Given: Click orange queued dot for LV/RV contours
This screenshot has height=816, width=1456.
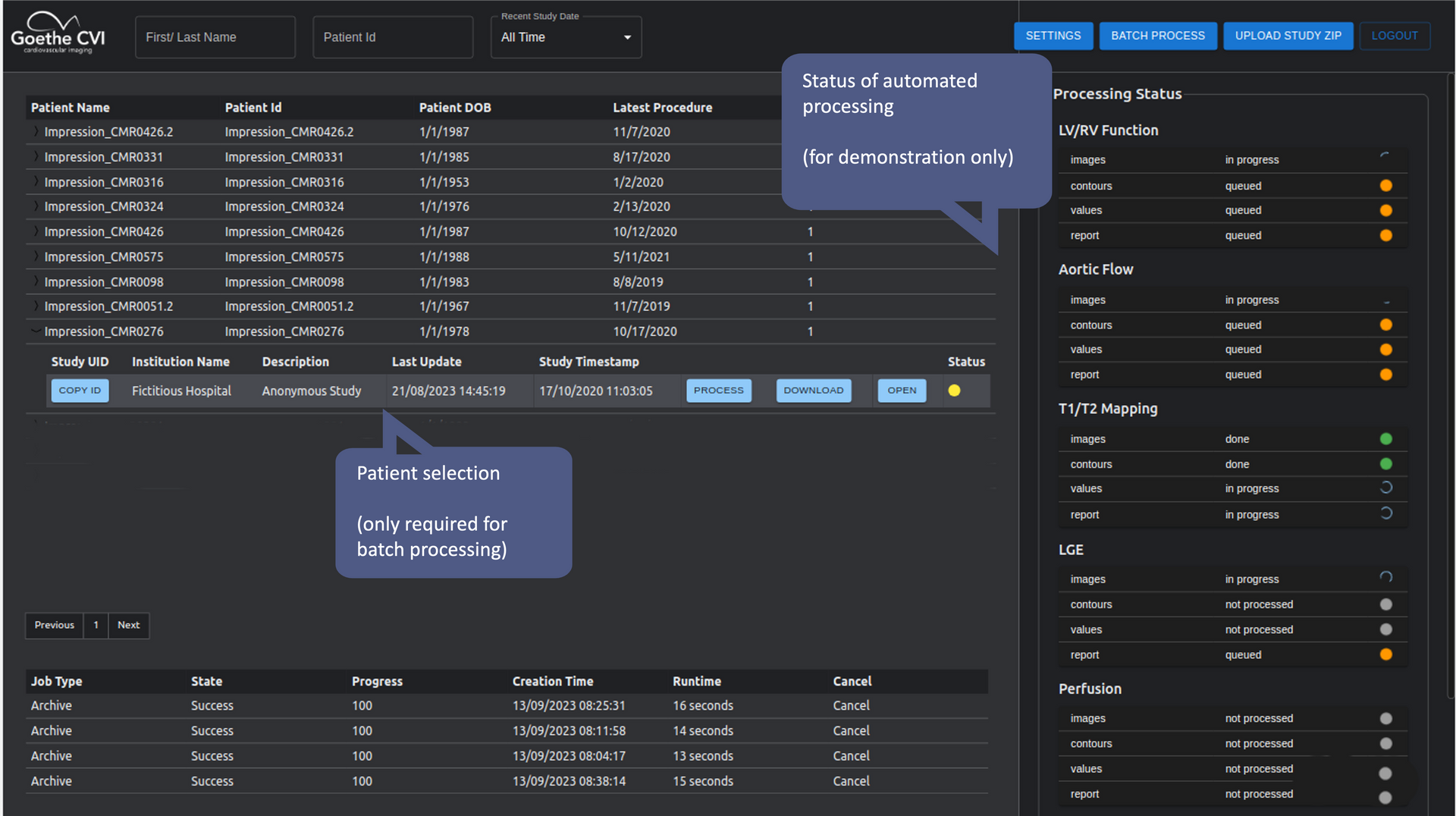Looking at the screenshot, I should [1385, 186].
